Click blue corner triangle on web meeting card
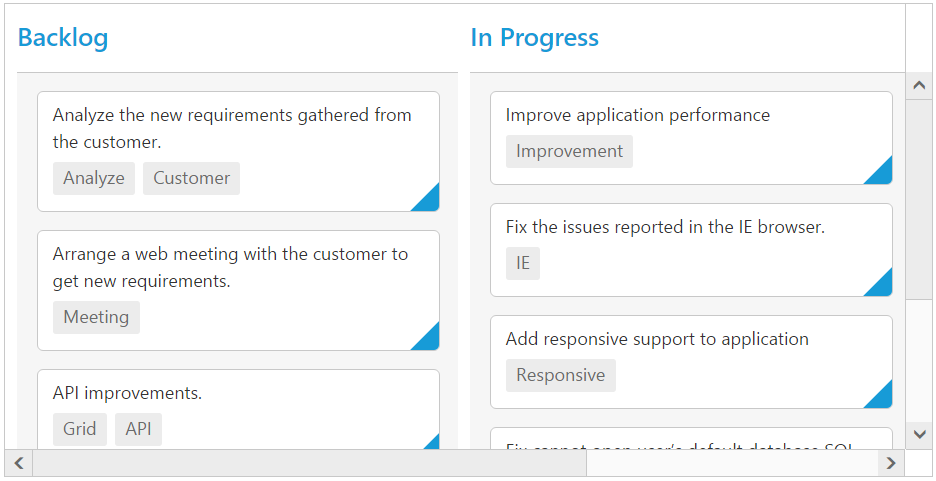 click(x=429, y=340)
